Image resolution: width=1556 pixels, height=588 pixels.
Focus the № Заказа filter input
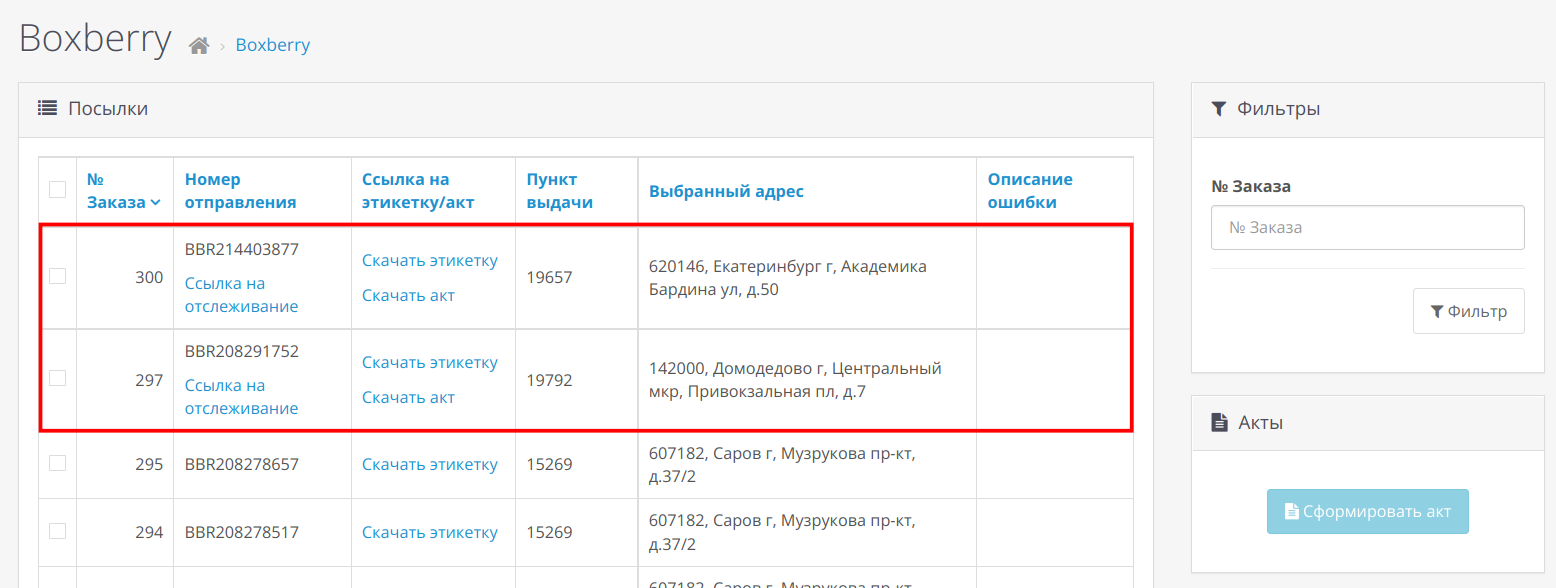(x=1367, y=227)
